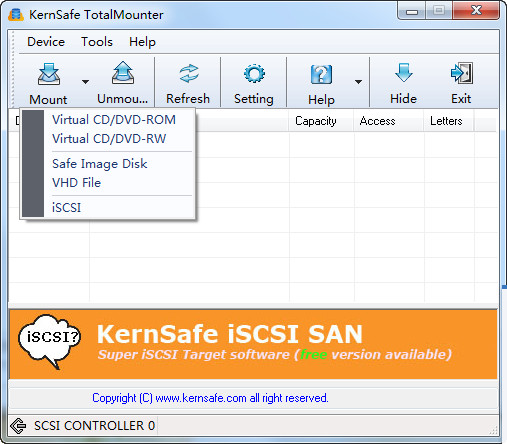Click the Exit door icon
This screenshot has width=507, height=444.
(x=462, y=73)
